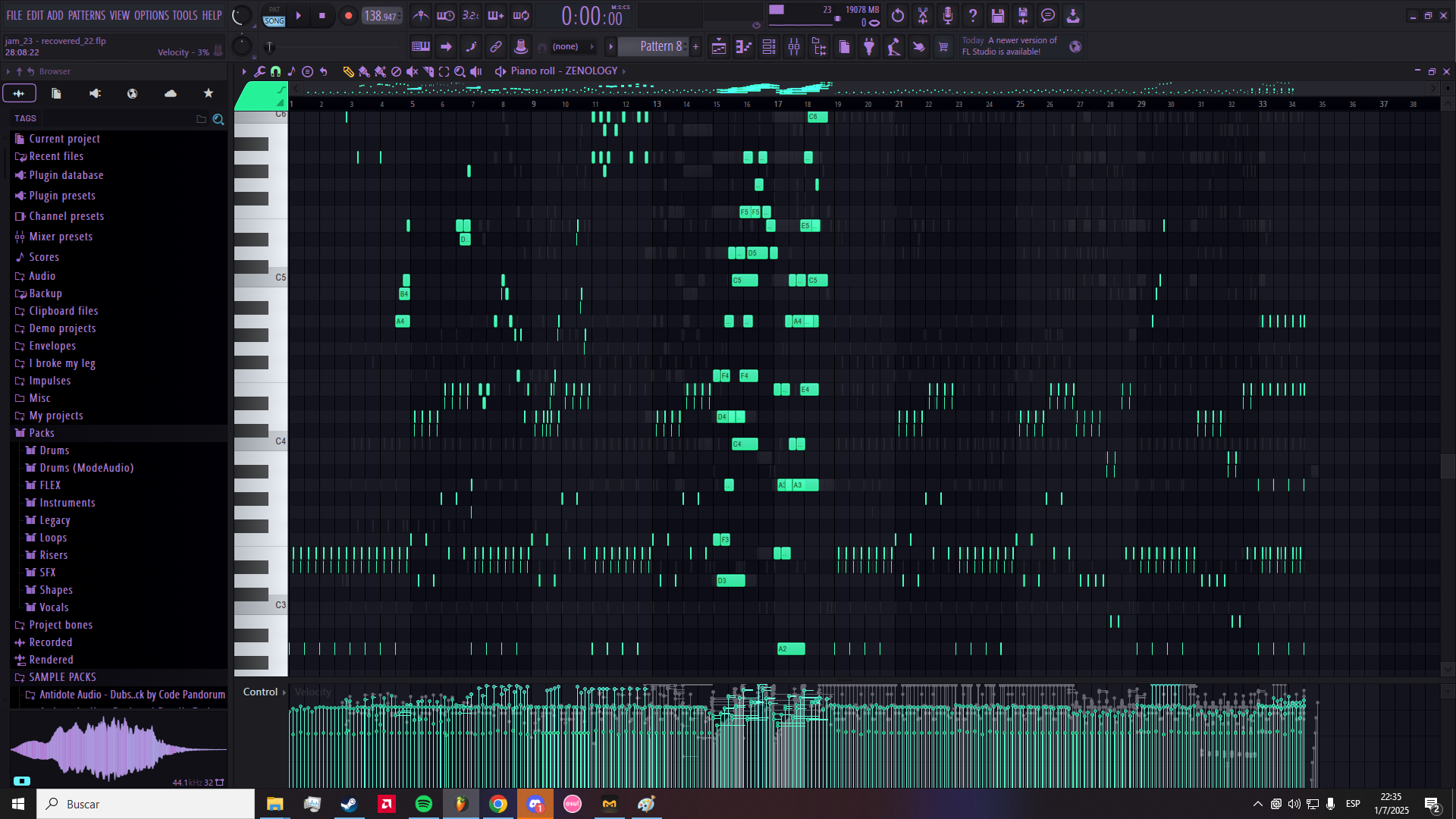Open the undo history icon

click(898, 15)
